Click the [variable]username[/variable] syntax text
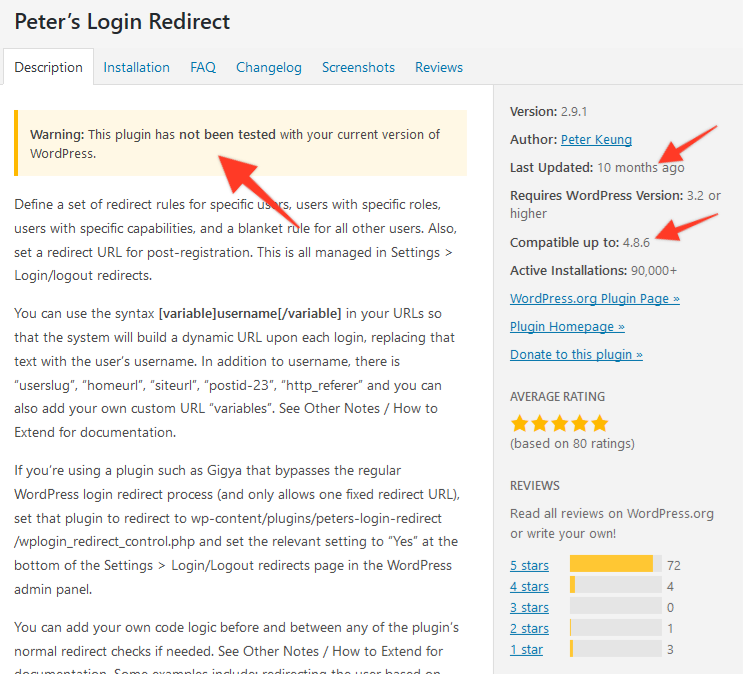The image size is (743, 674). [250, 313]
